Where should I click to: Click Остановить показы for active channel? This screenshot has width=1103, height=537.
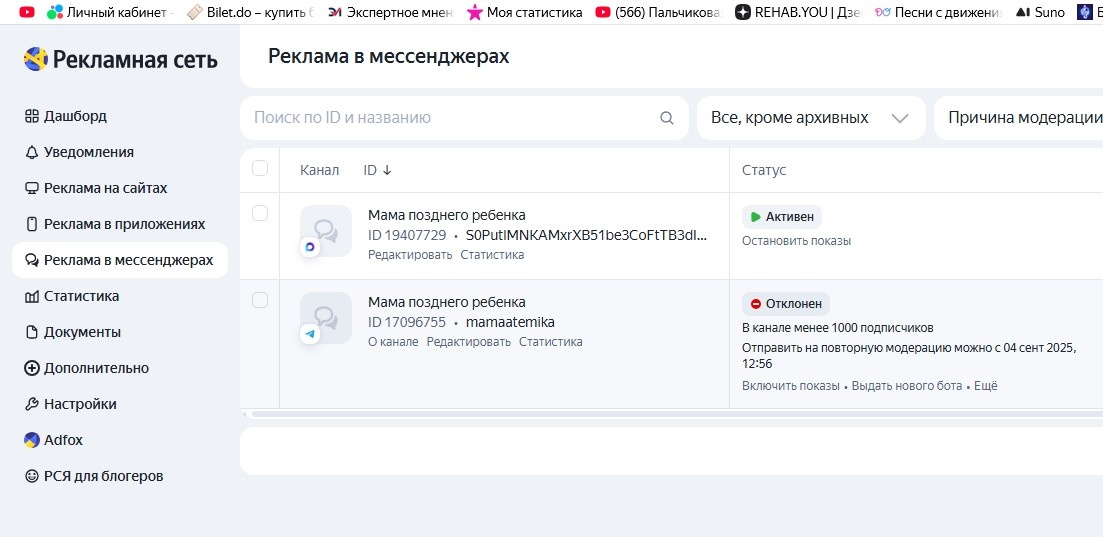pos(796,241)
